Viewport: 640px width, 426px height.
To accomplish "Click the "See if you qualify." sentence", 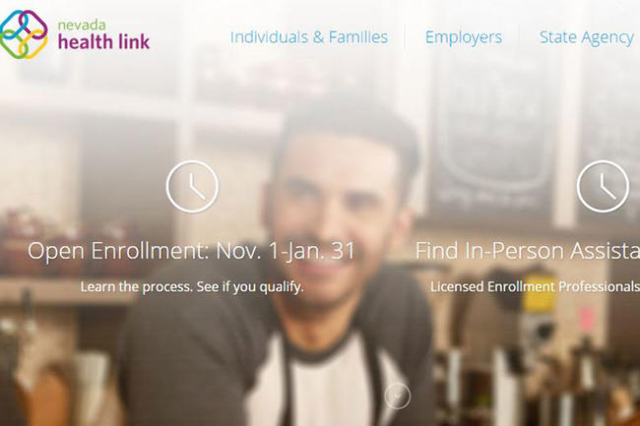I will pos(250,287).
